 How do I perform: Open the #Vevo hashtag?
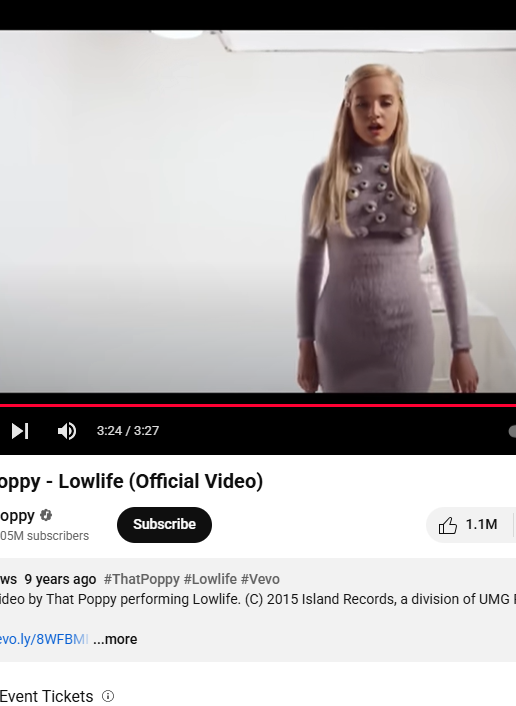tap(260, 579)
